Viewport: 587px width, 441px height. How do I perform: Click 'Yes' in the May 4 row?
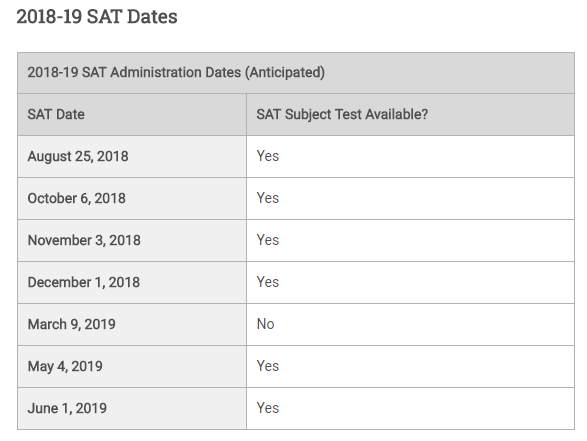coord(268,366)
